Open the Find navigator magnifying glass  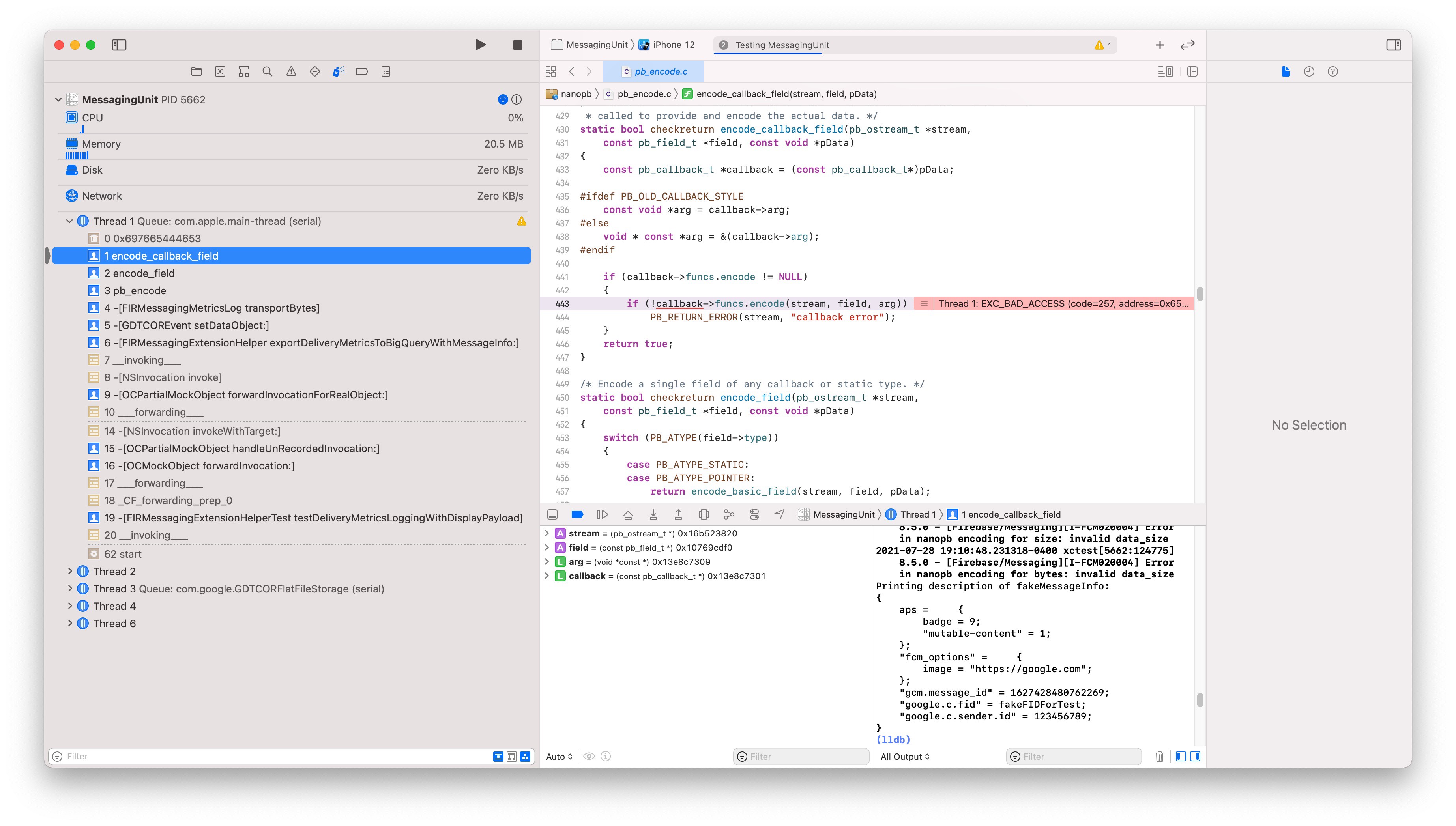click(267, 71)
